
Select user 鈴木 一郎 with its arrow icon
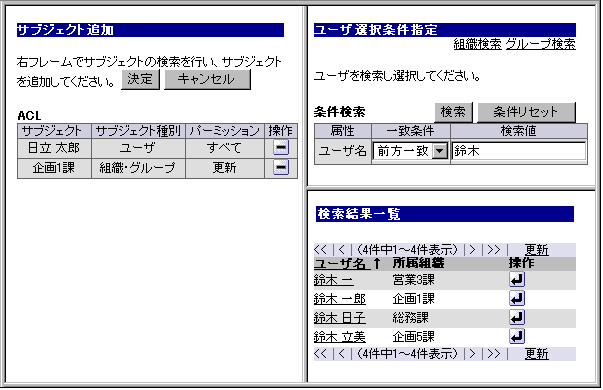pyautogui.click(x=517, y=298)
